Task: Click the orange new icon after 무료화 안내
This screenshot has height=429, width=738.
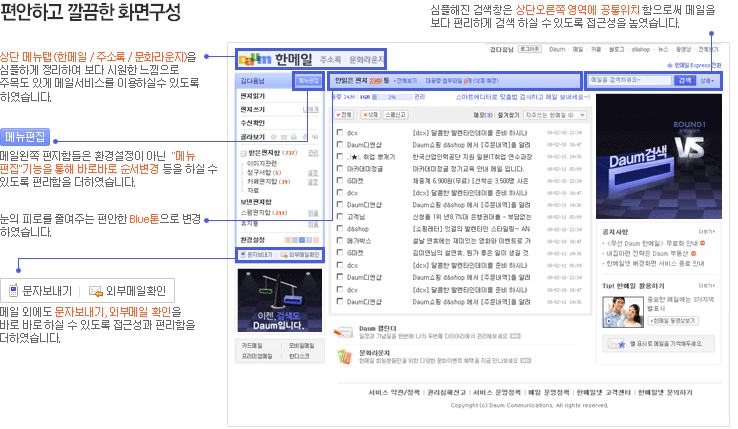Action: point(703,243)
